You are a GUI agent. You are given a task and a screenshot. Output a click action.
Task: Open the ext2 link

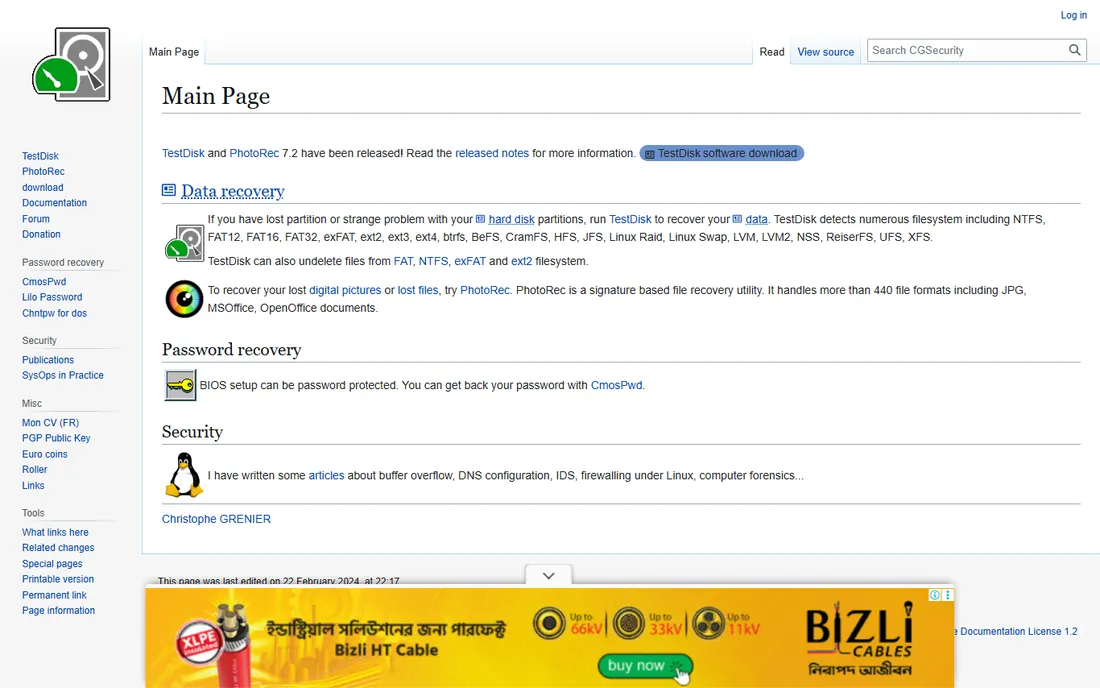pos(521,261)
